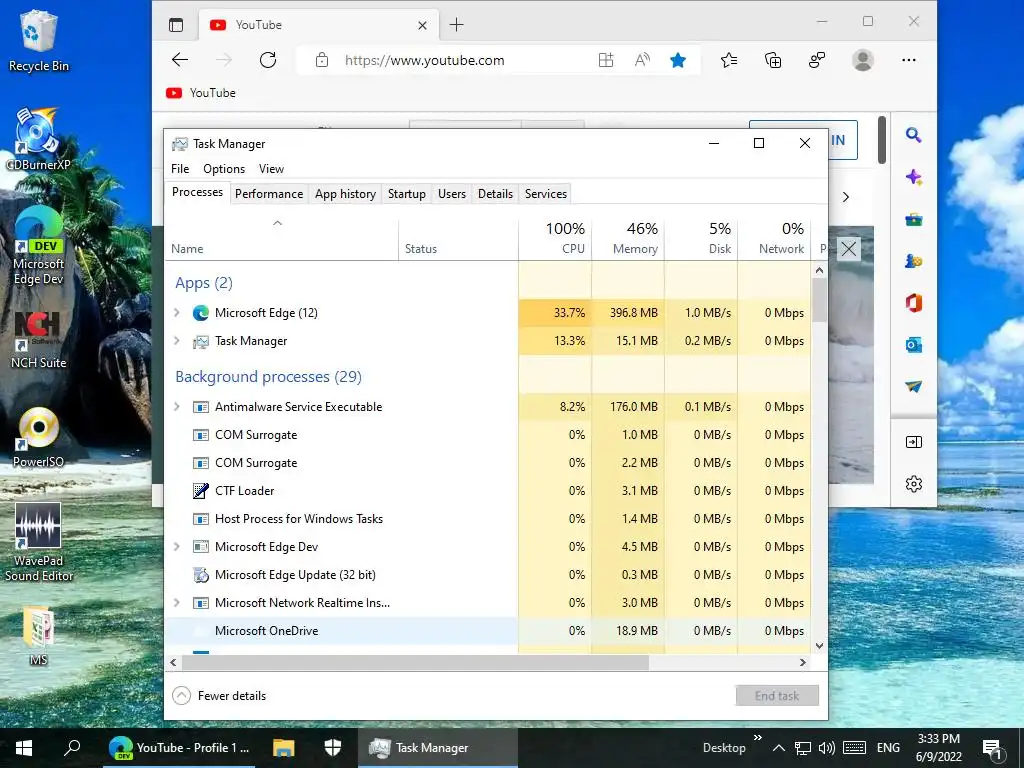Click the Edge sidebar hide panel icon

pyautogui.click(x=914, y=442)
